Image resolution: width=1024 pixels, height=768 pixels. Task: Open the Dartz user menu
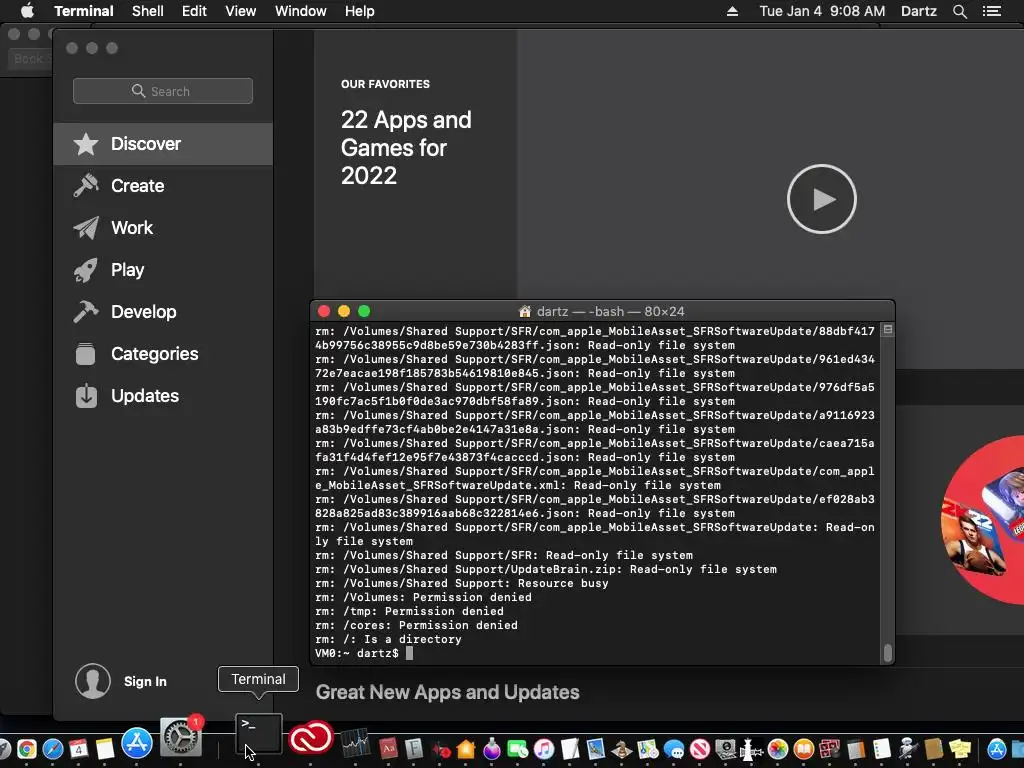point(919,11)
